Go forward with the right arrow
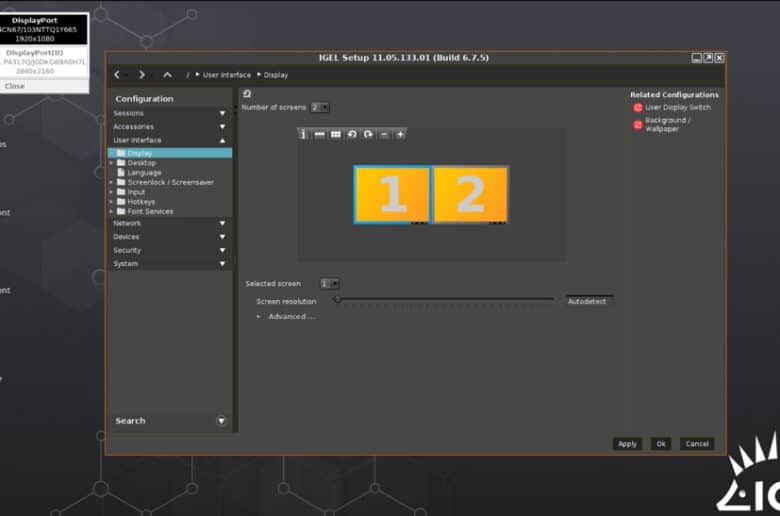 [142, 75]
